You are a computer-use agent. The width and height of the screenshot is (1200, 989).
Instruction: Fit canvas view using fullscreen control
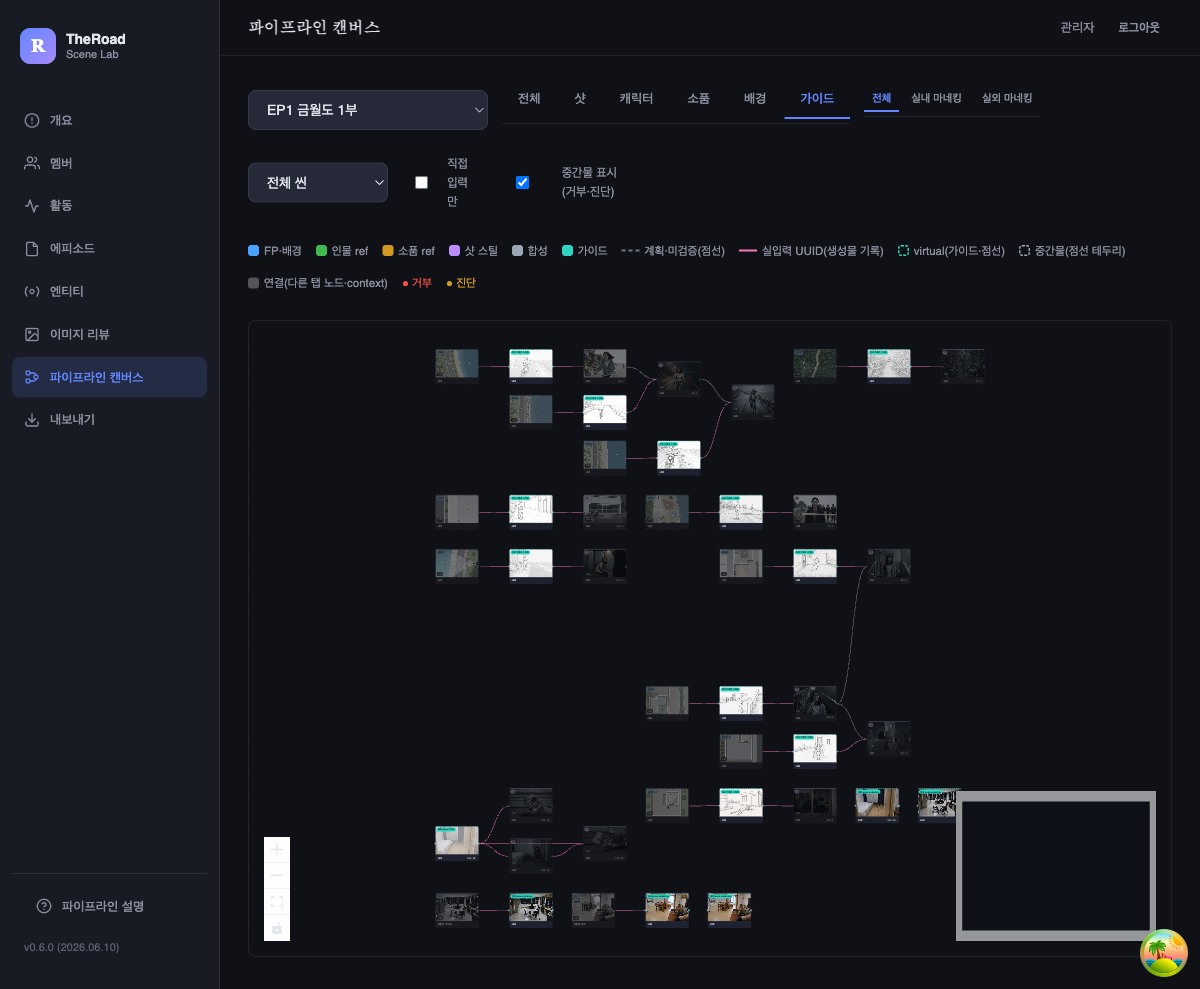[277, 902]
